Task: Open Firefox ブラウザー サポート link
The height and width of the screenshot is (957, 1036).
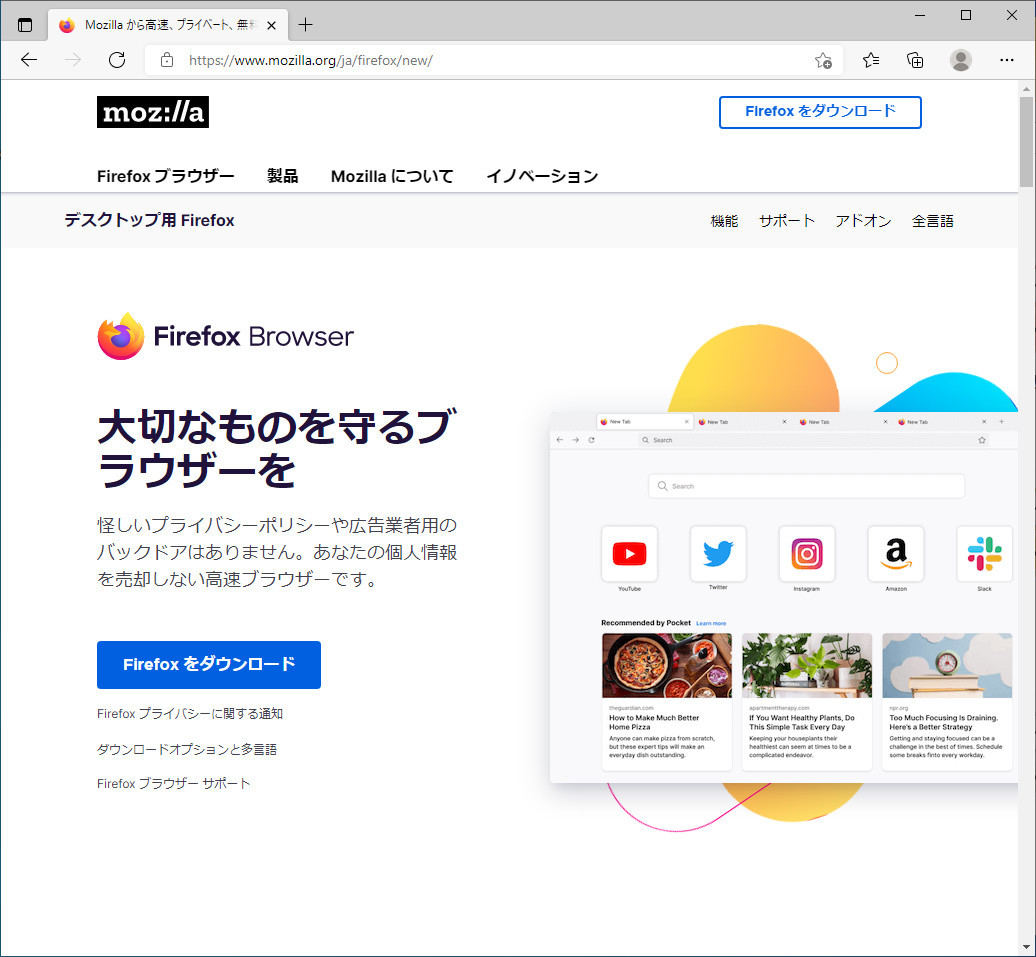Action: (174, 784)
